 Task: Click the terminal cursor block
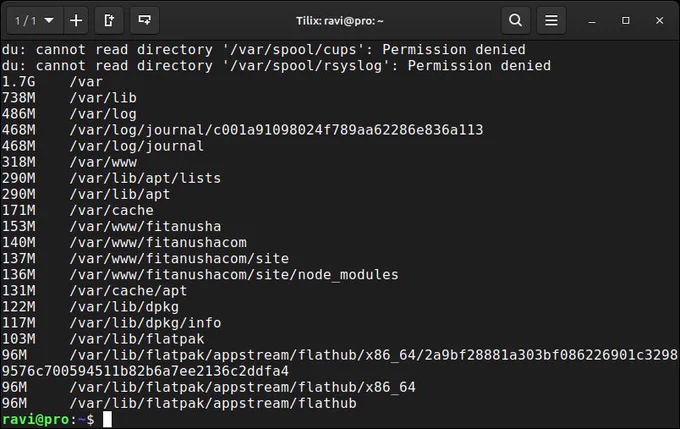(107, 419)
